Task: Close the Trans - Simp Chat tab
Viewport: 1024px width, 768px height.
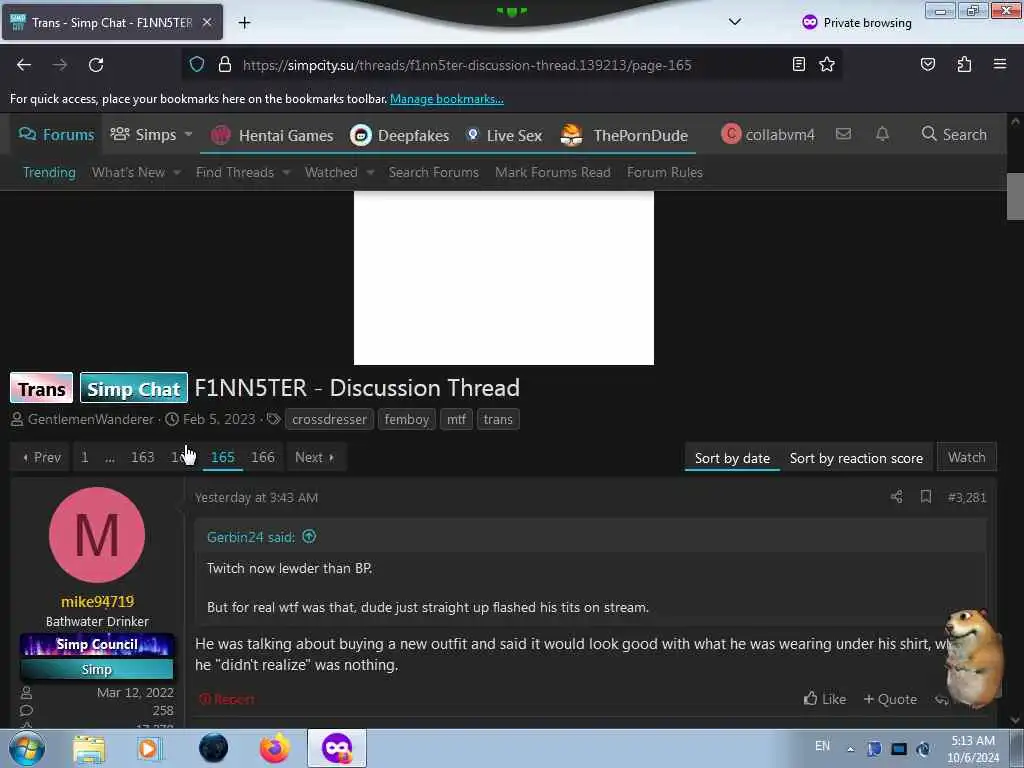Action: pyautogui.click(x=206, y=22)
